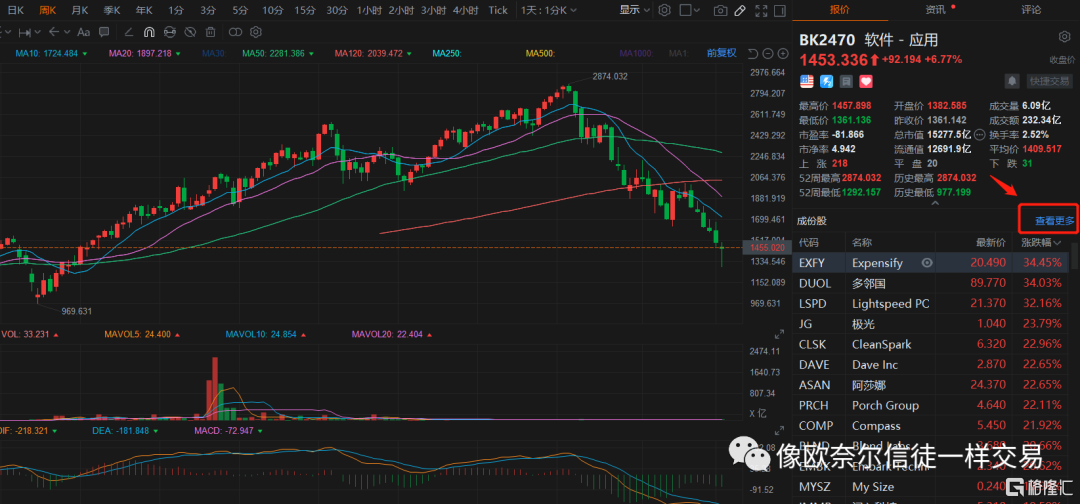Zoom in chart with plus icon
The width and height of the screenshot is (1080, 504).
[784, 54]
